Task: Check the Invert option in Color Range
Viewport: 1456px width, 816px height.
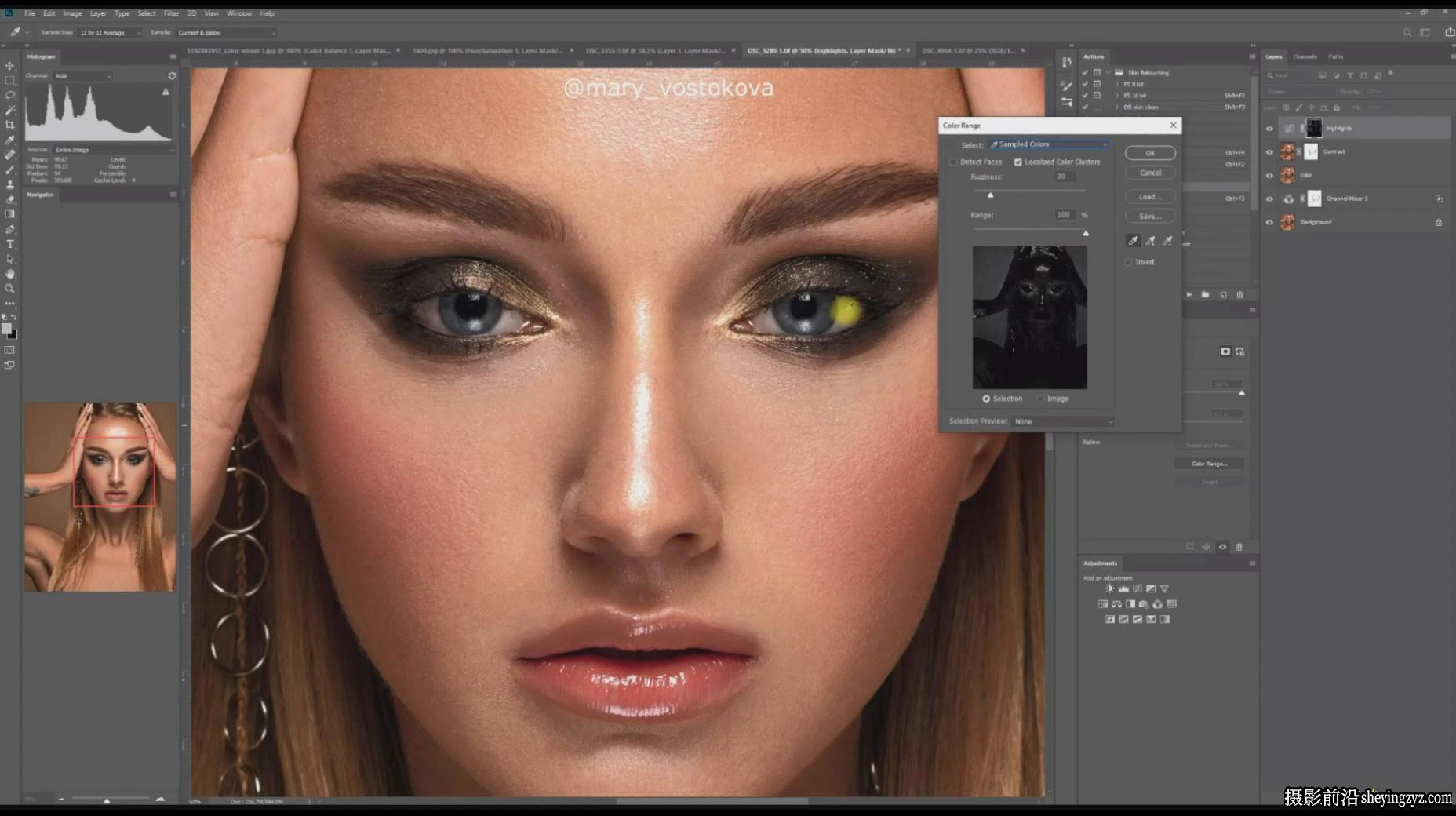Action: 1129,262
